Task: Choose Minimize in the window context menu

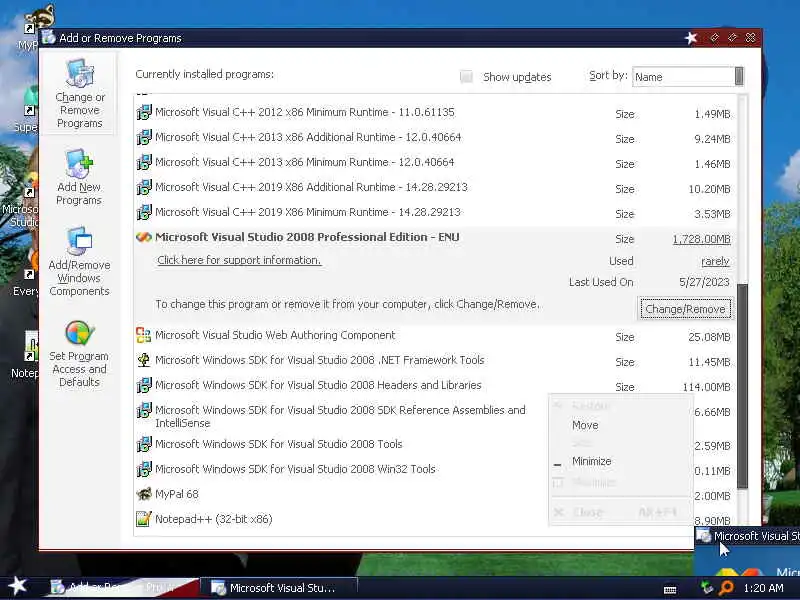Action: coord(591,461)
